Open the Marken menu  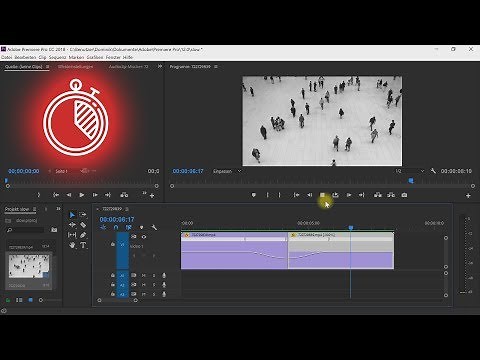[76, 57]
